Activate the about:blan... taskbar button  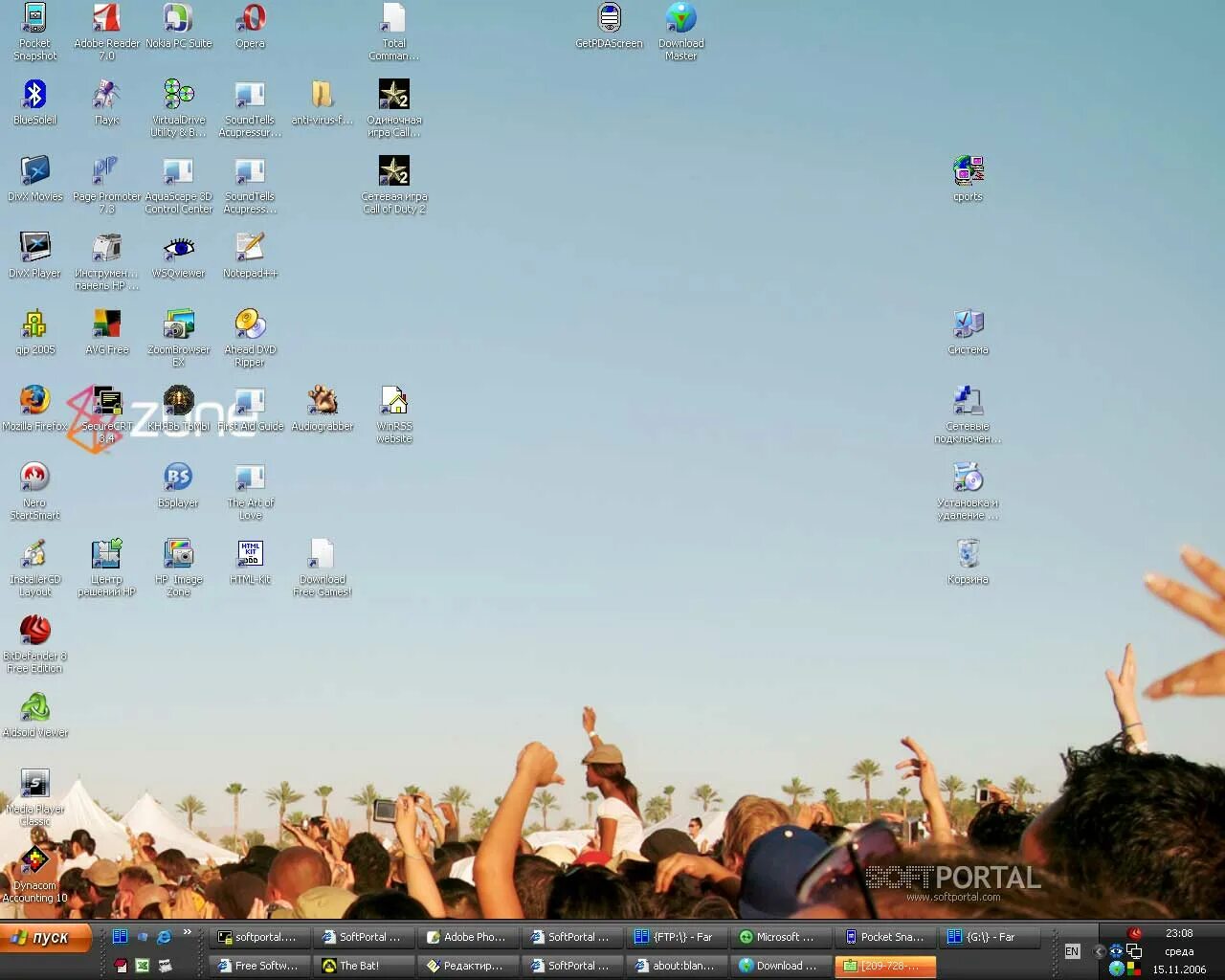click(x=676, y=966)
